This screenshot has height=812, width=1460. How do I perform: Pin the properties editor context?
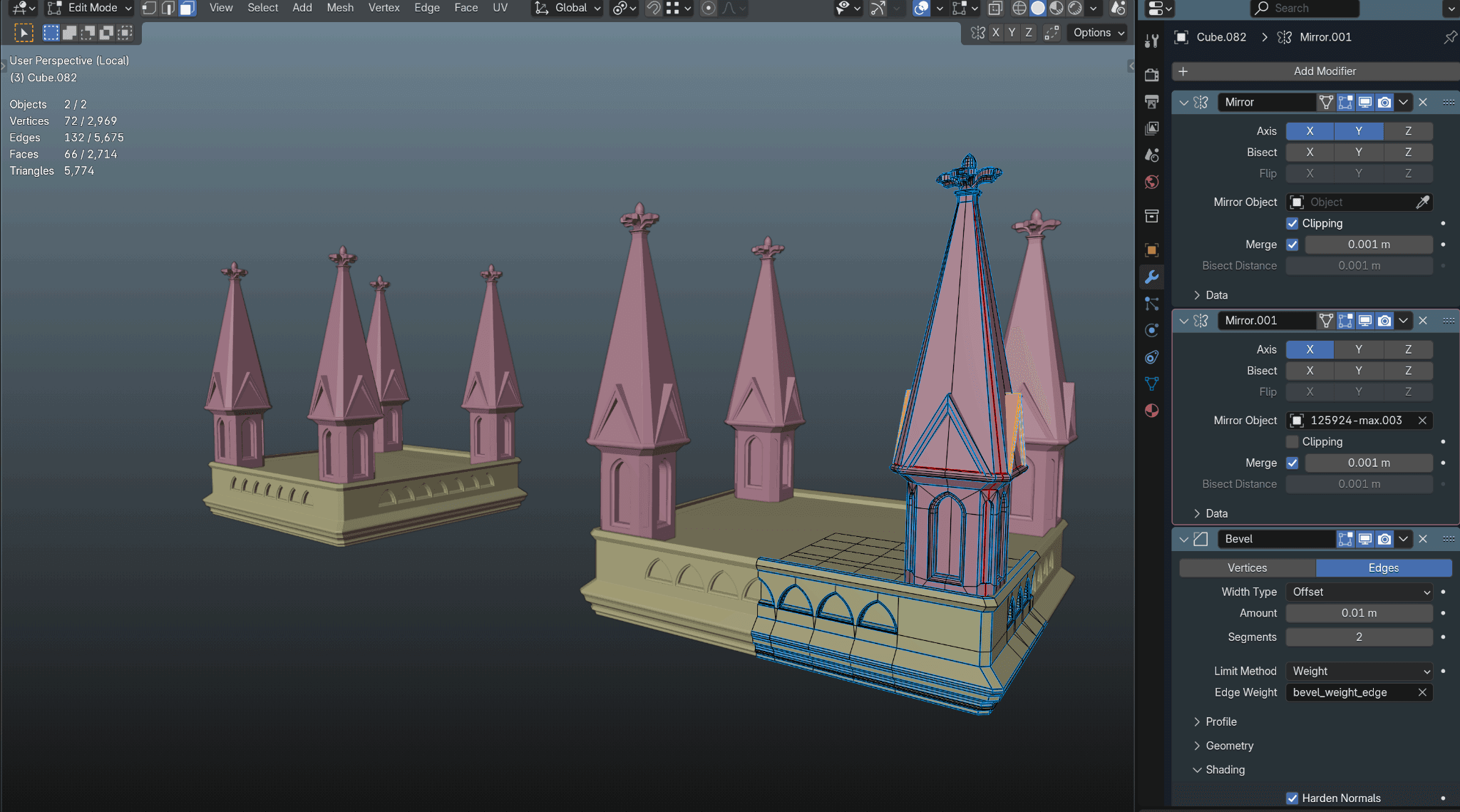(1450, 37)
